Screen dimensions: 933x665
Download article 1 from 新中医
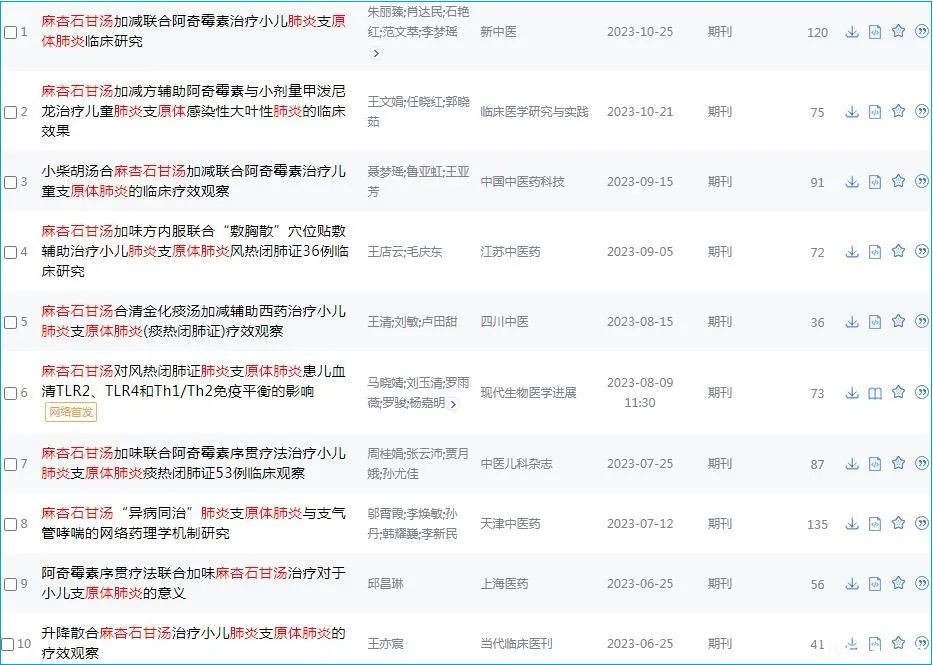tap(852, 32)
